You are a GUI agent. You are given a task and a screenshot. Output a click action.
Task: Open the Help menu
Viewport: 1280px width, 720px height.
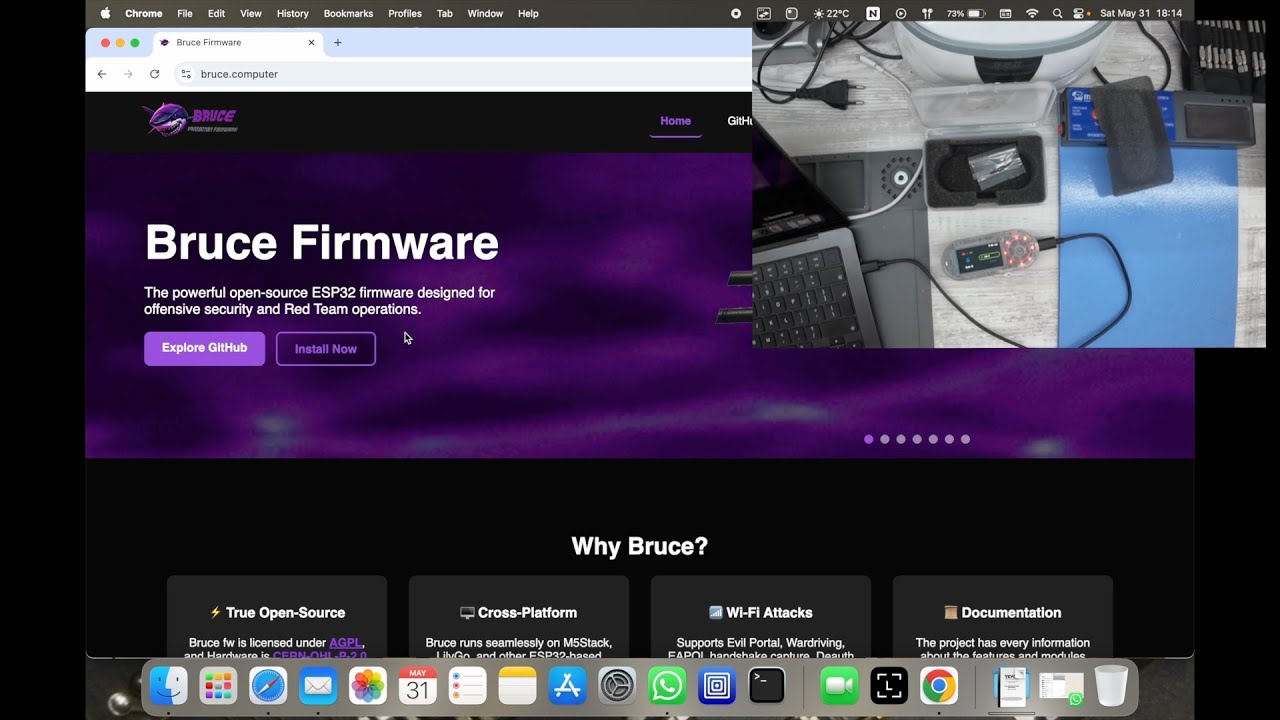tap(528, 13)
